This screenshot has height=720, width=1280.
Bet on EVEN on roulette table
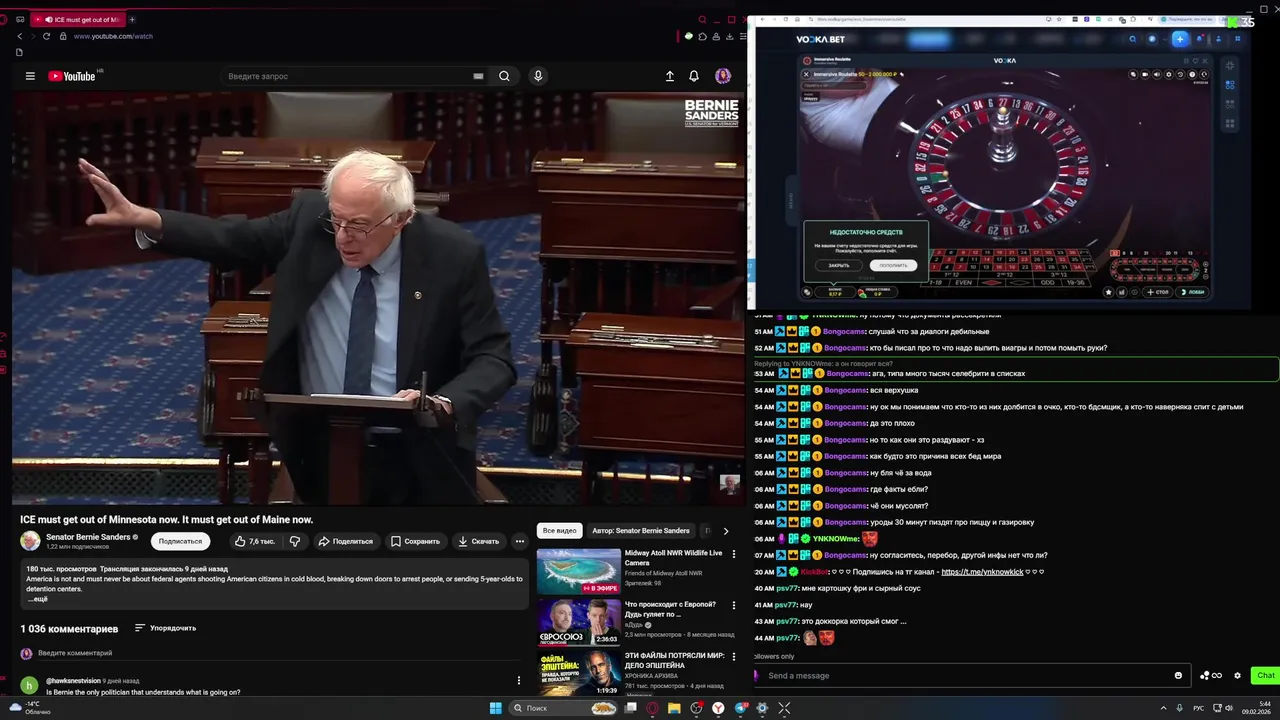(x=963, y=283)
